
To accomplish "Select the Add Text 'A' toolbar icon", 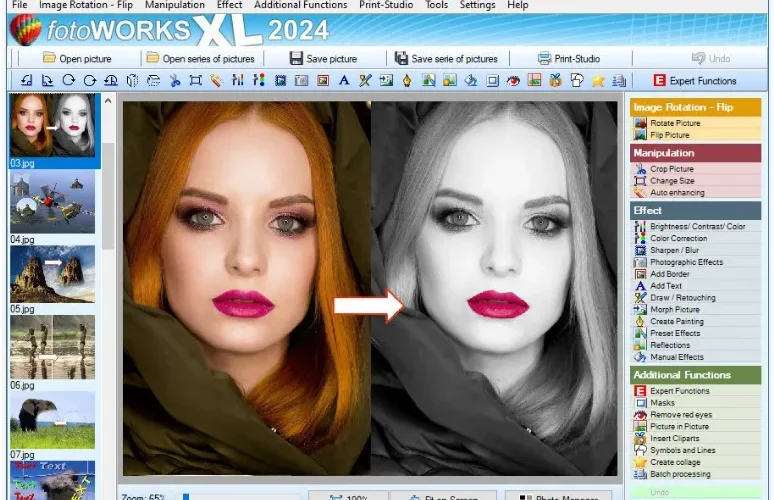I will pyautogui.click(x=344, y=80).
